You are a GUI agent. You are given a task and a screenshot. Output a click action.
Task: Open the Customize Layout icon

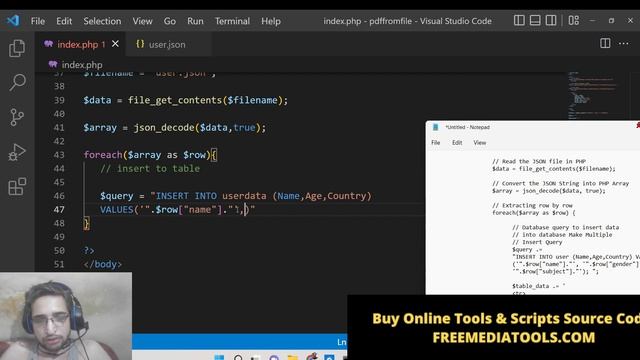click(574, 20)
